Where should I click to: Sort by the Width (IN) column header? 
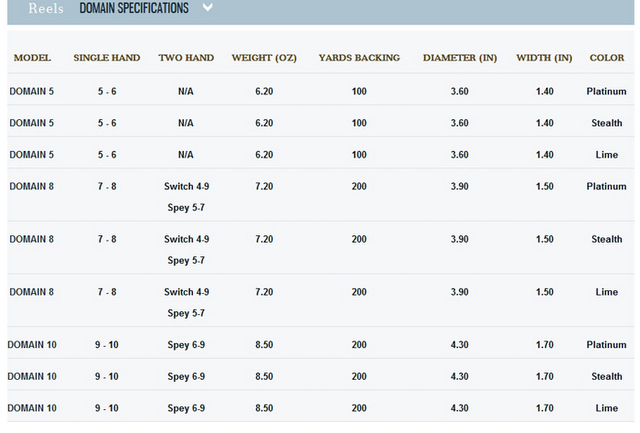click(x=544, y=58)
